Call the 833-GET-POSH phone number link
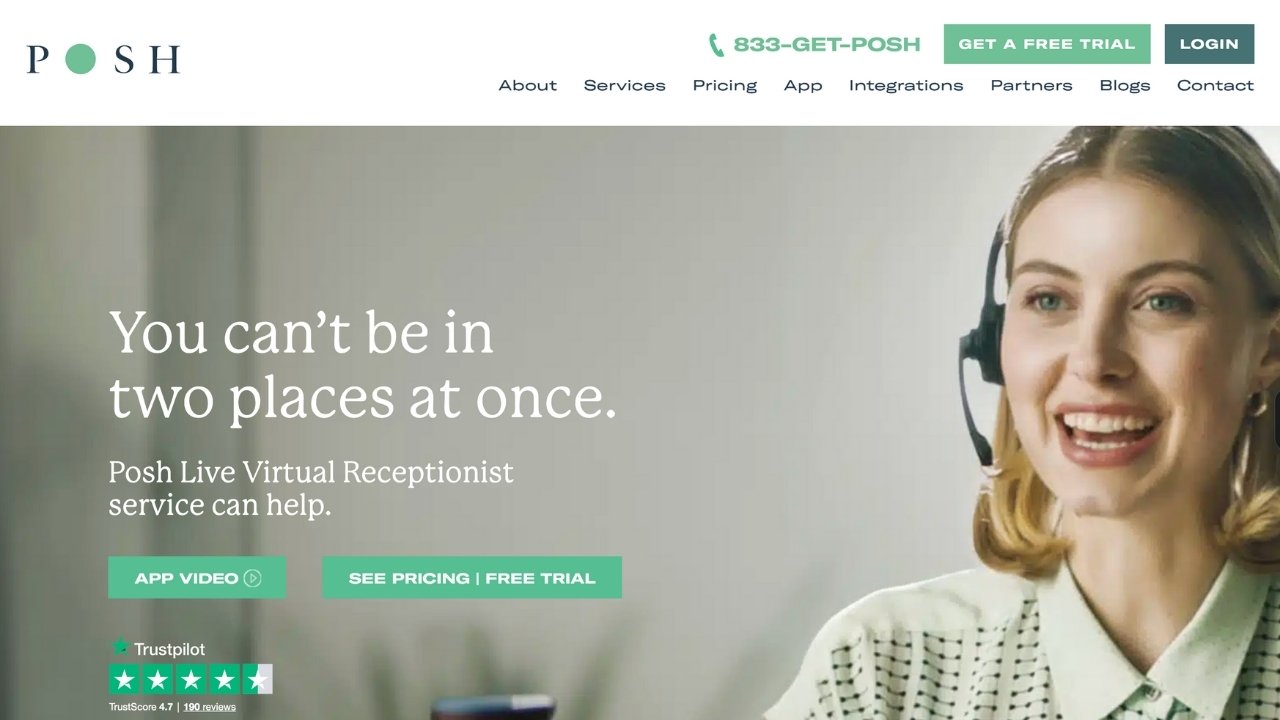Image resolution: width=1280 pixels, height=720 pixels. pos(826,44)
